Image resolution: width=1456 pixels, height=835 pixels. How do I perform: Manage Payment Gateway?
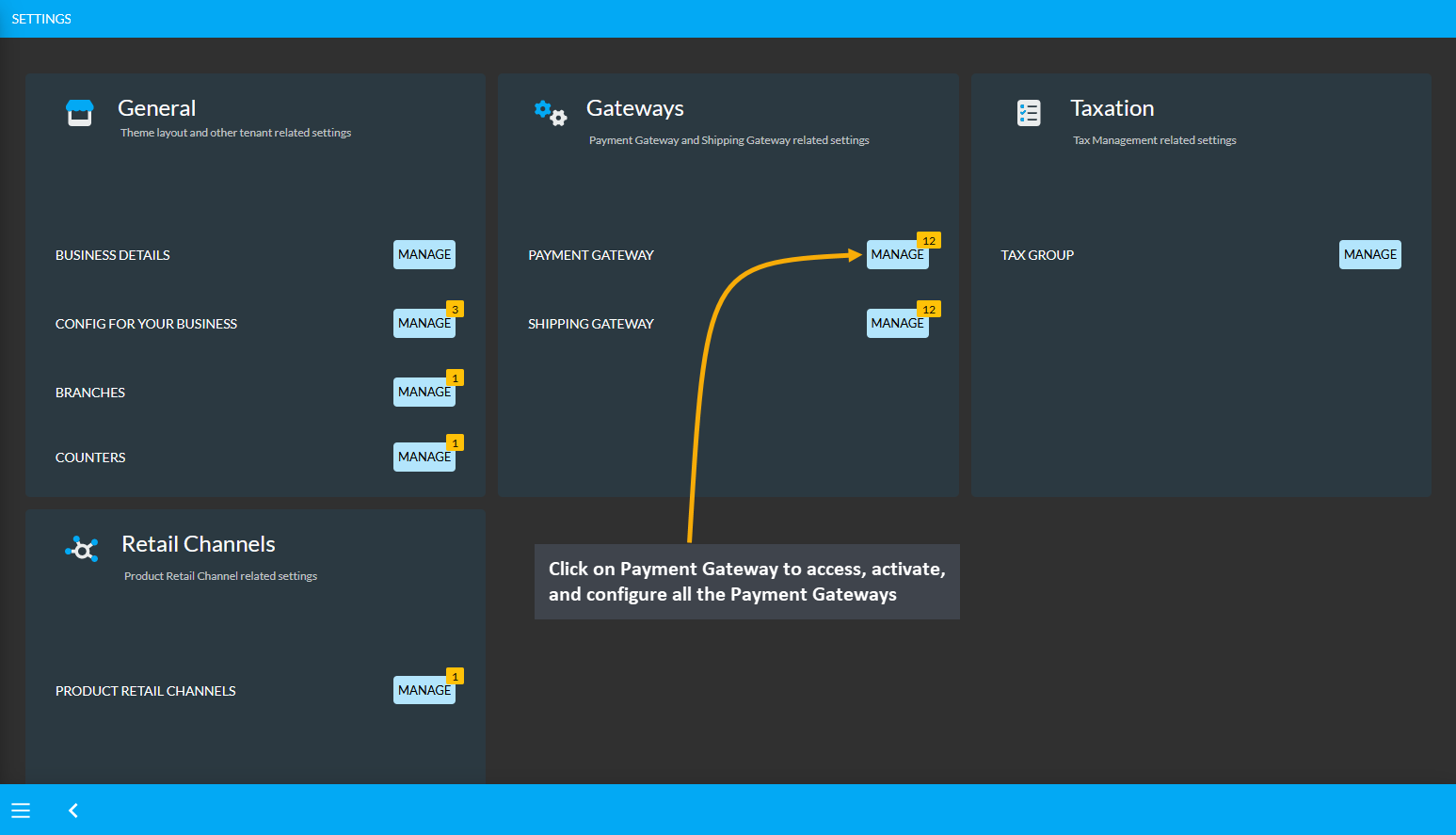[898, 254]
